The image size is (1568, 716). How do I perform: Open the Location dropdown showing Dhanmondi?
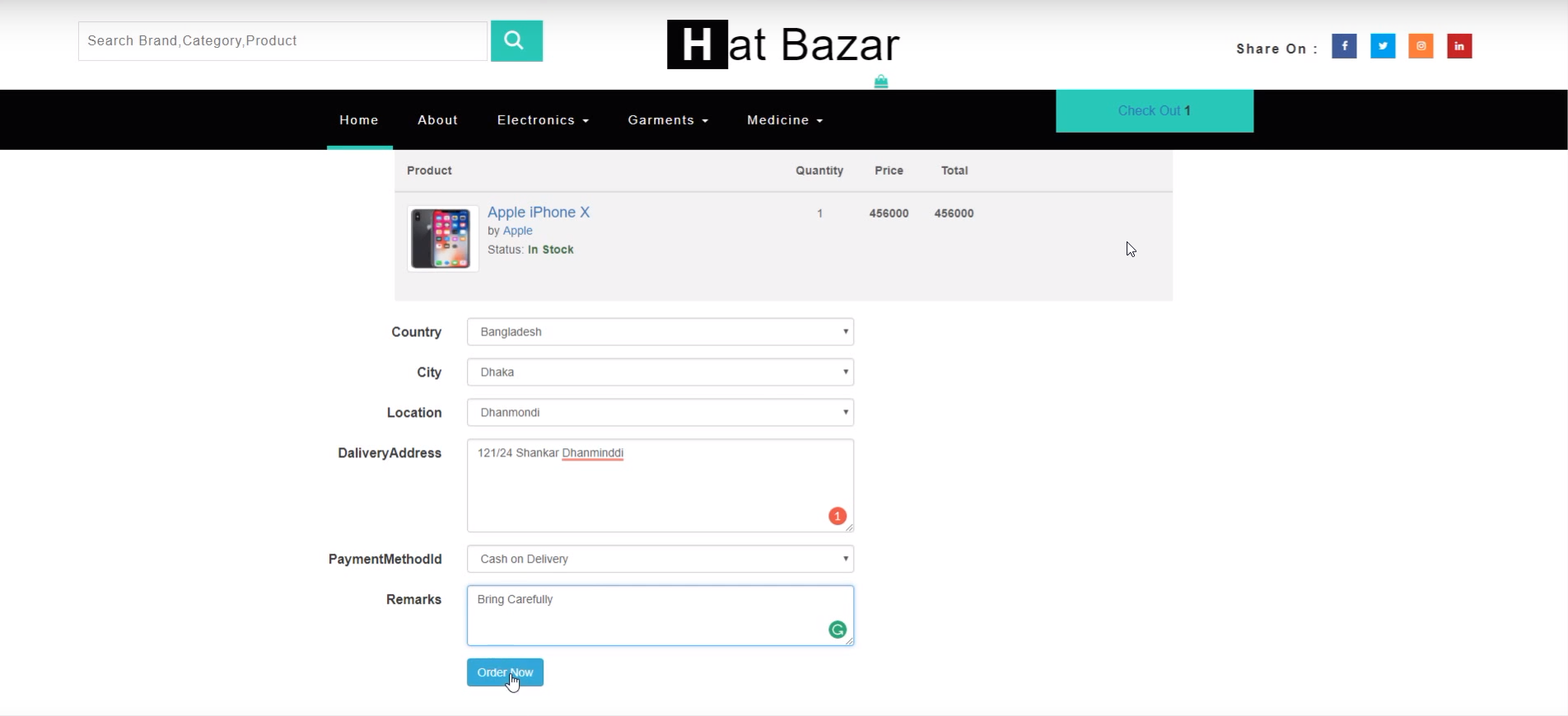pyautogui.click(x=660, y=413)
